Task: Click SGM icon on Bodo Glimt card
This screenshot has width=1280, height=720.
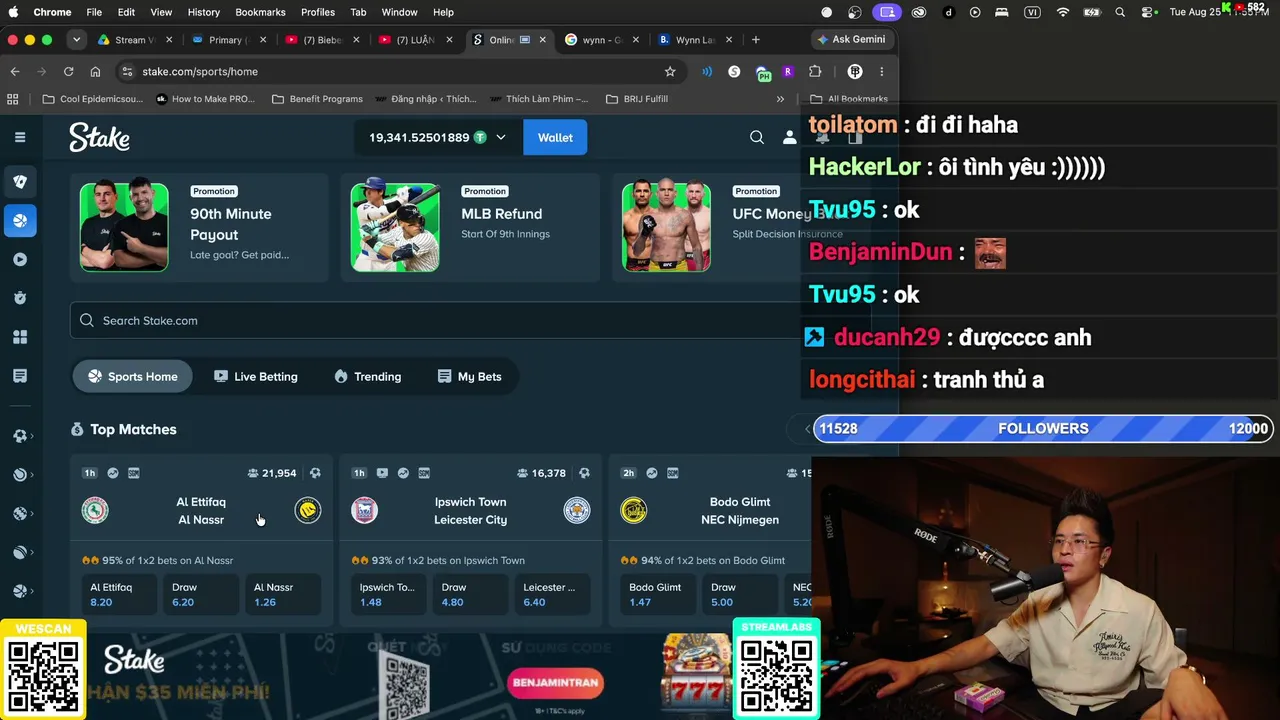Action: point(672,473)
